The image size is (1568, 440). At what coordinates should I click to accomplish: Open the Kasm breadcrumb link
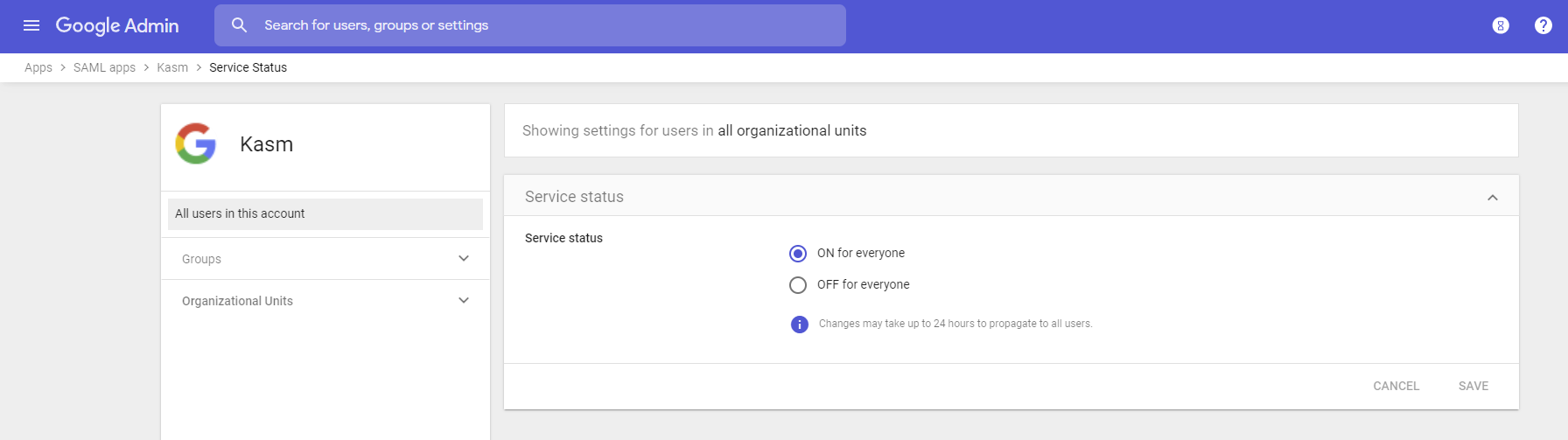[x=172, y=67]
